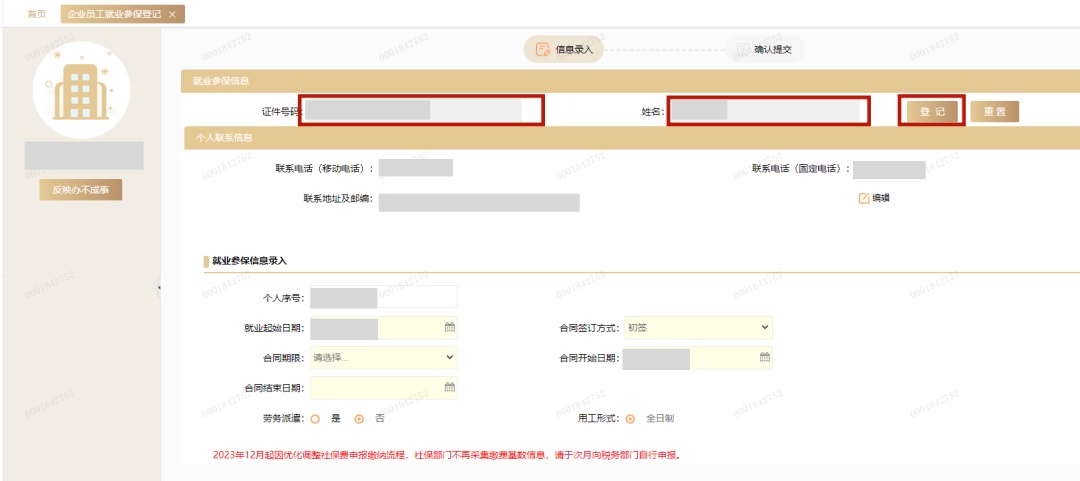This screenshot has height=481, width=1080.
Task: Open calendar for 合同开始日期
Action: [765, 358]
